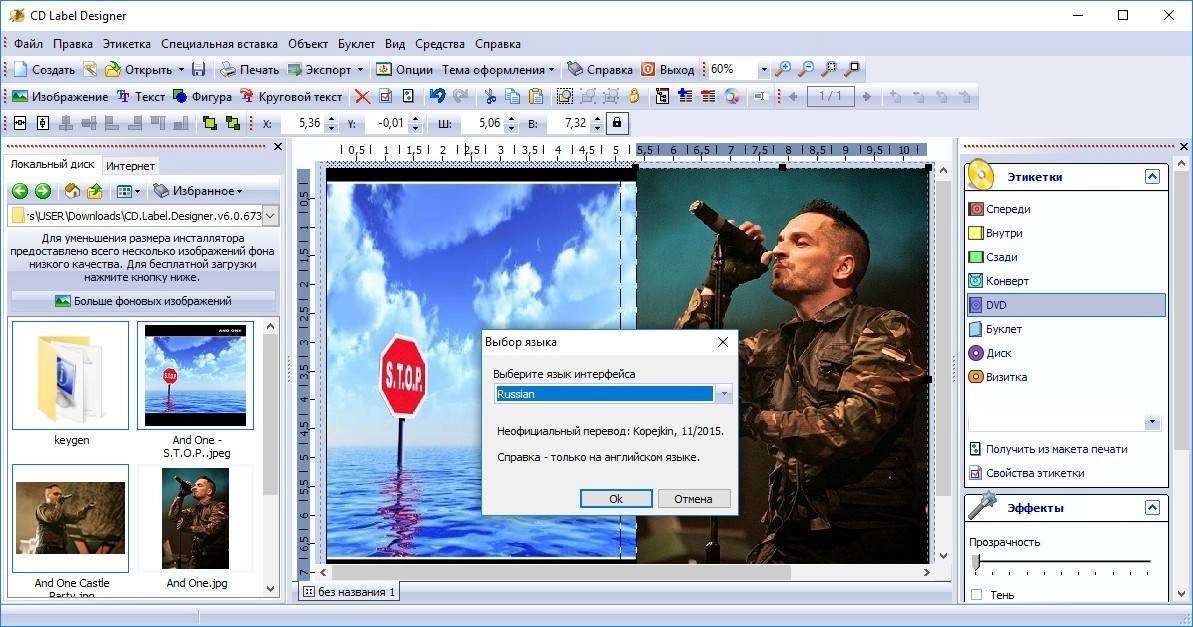
Task: Copy selection using the Copy icon
Action: [x=513, y=97]
